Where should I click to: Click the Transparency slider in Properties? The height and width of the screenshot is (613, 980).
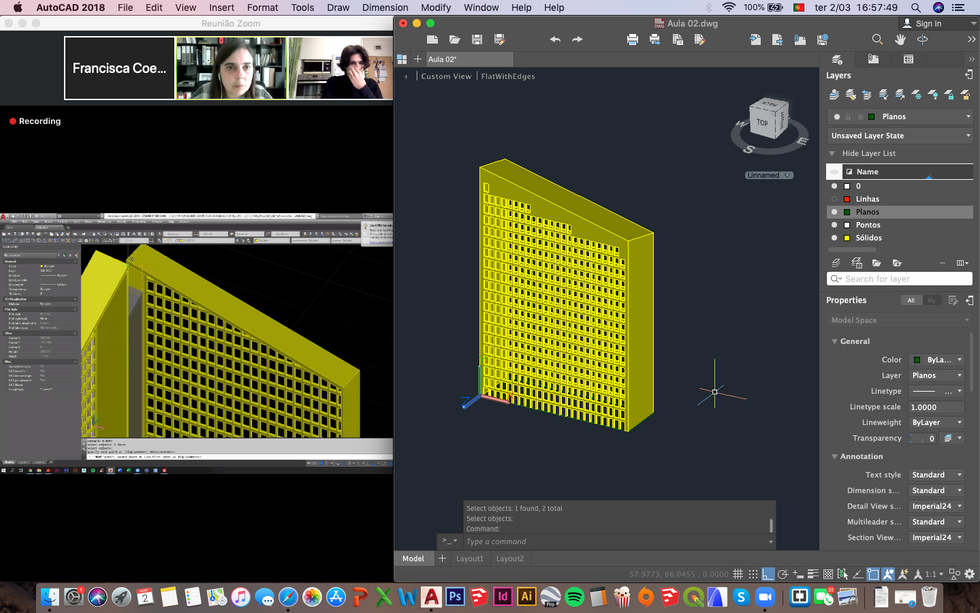pos(922,438)
